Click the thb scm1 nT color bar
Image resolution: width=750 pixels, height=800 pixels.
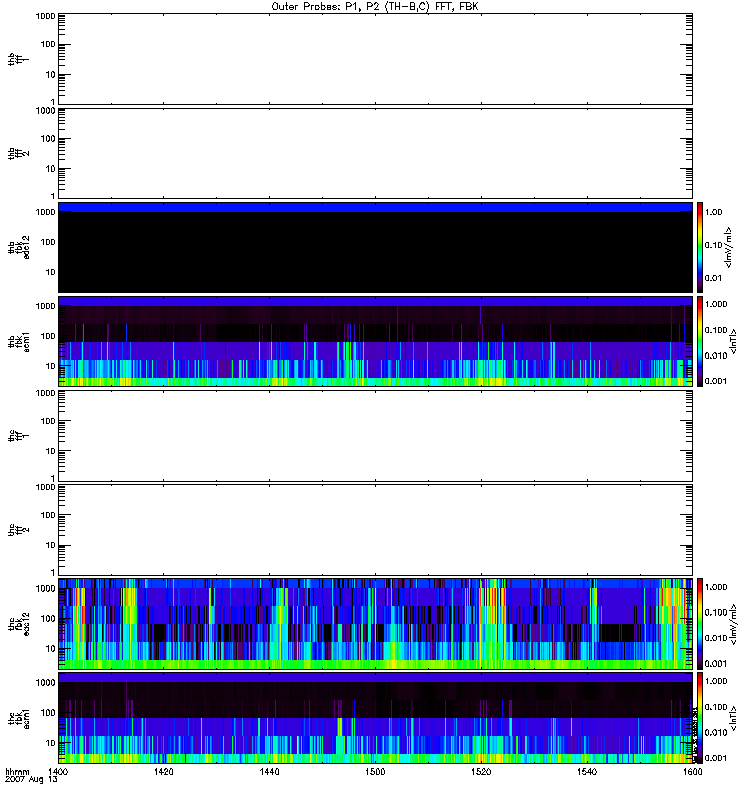(x=701, y=341)
